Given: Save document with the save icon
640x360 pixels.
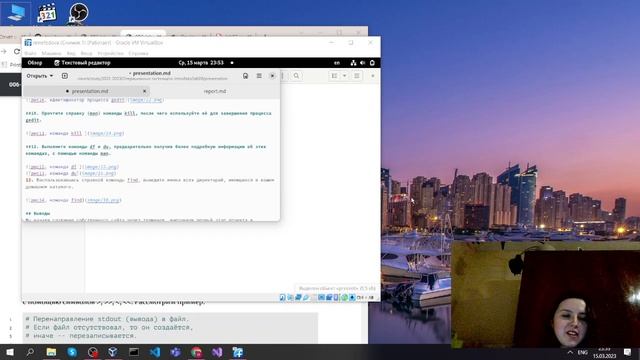Looking at the screenshot, I should click(245, 76).
